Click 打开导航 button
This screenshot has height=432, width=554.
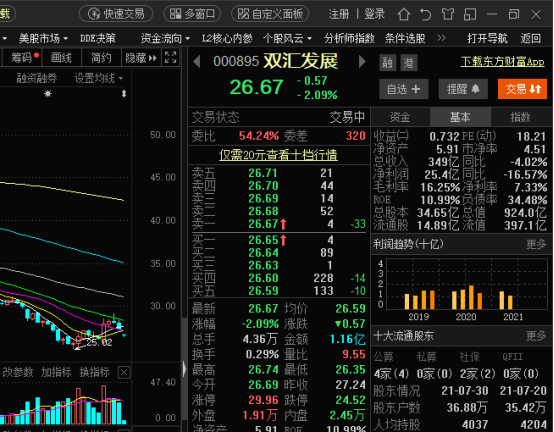pyautogui.click(x=487, y=38)
